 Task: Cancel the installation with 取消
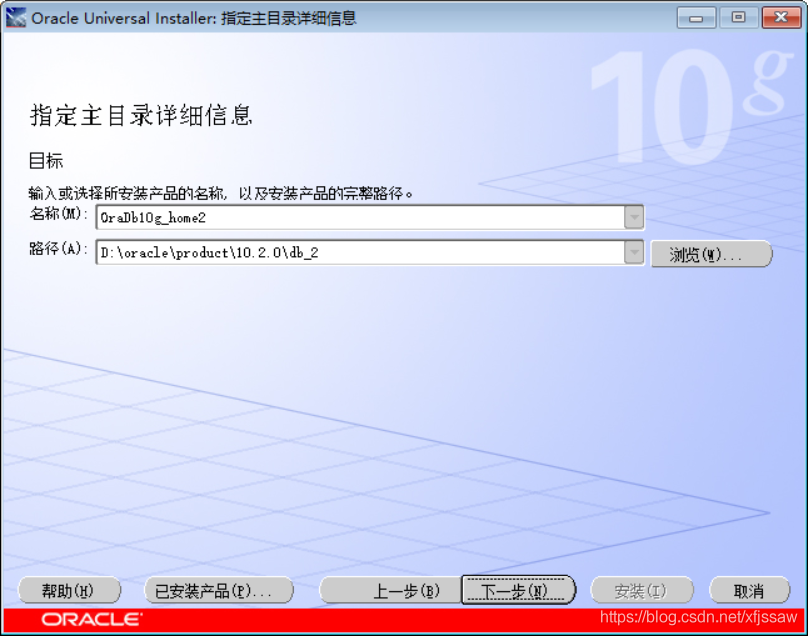(749, 590)
